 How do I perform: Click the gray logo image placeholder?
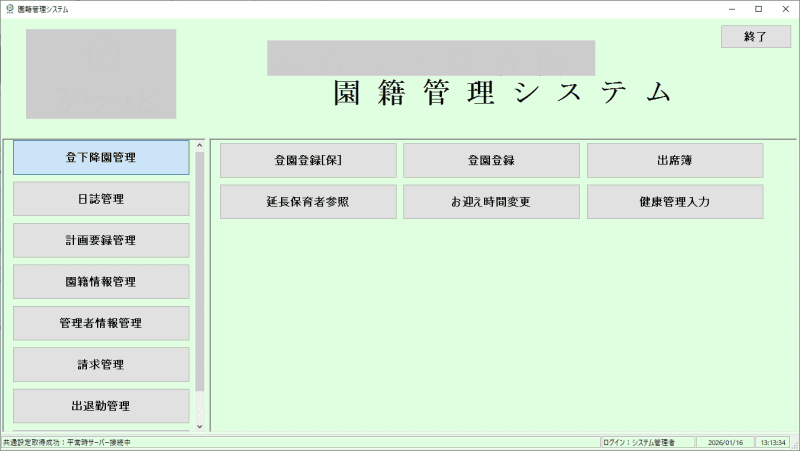tap(101, 74)
